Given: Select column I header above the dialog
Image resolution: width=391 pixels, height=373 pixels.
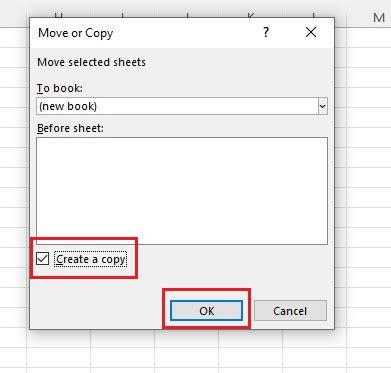Looking at the screenshot, I should coord(123,15).
